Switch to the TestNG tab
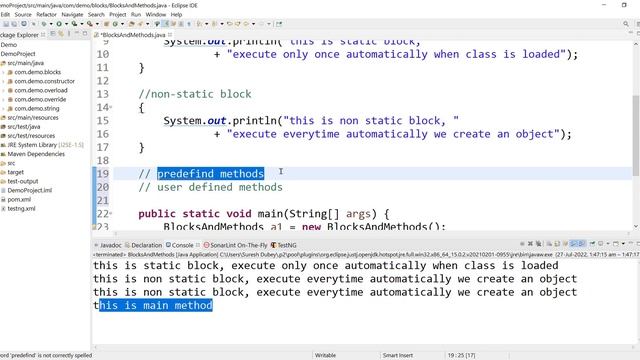 [x=284, y=245]
